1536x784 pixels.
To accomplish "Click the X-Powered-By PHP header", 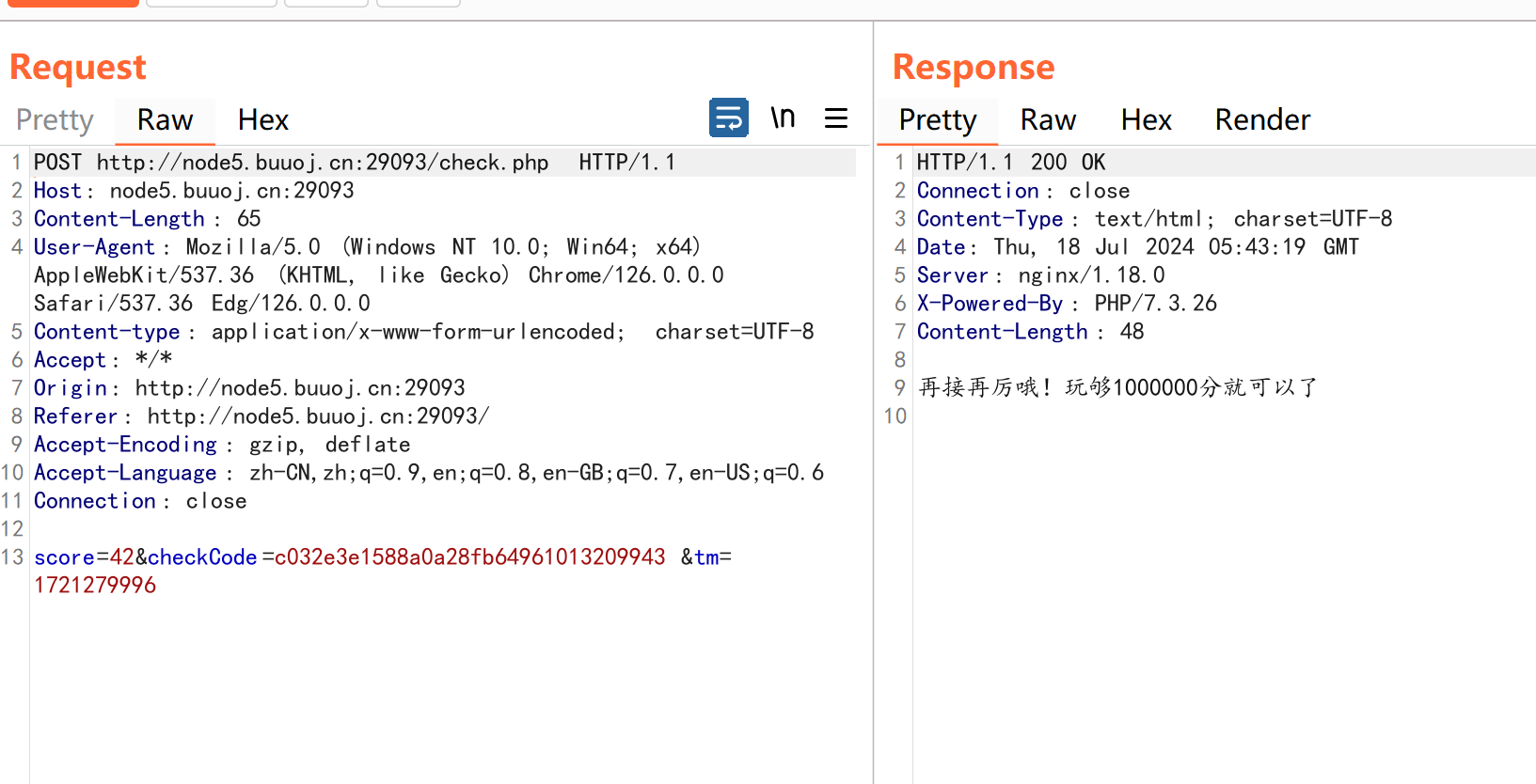I will pos(1068,304).
